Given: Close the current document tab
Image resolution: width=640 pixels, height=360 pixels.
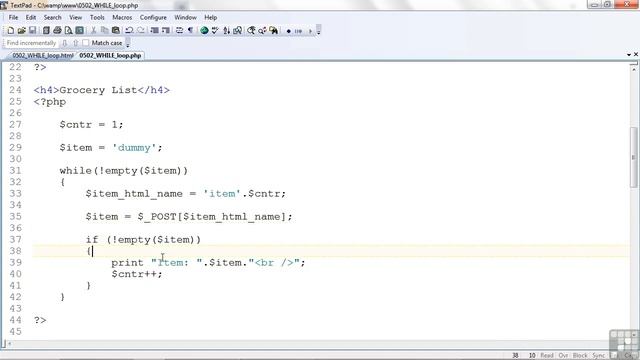Looking at the screenshot, I should coord(636,54).
